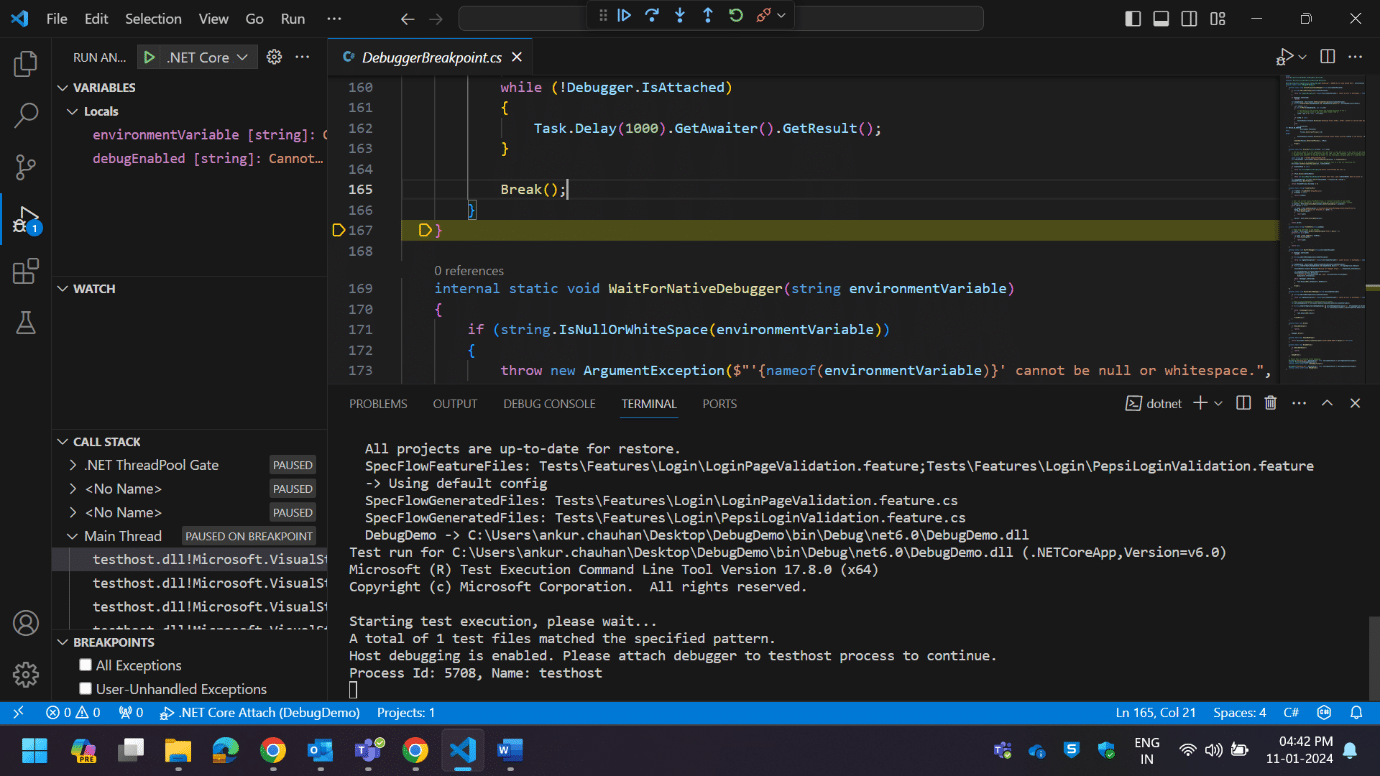Open Word from the Windows taskbar
The image size is (1380, 776).
[x=510, y=750]
